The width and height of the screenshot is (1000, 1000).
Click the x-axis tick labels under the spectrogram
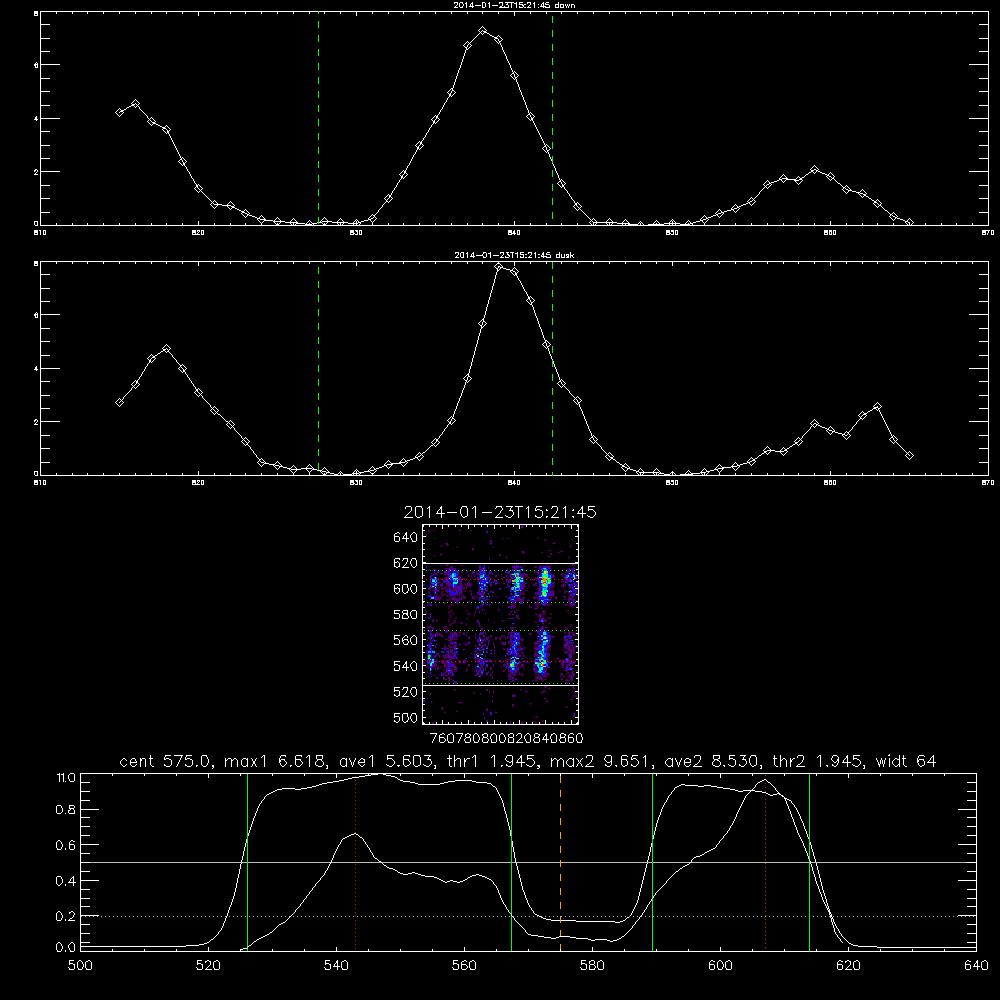(x=506, y=738)
